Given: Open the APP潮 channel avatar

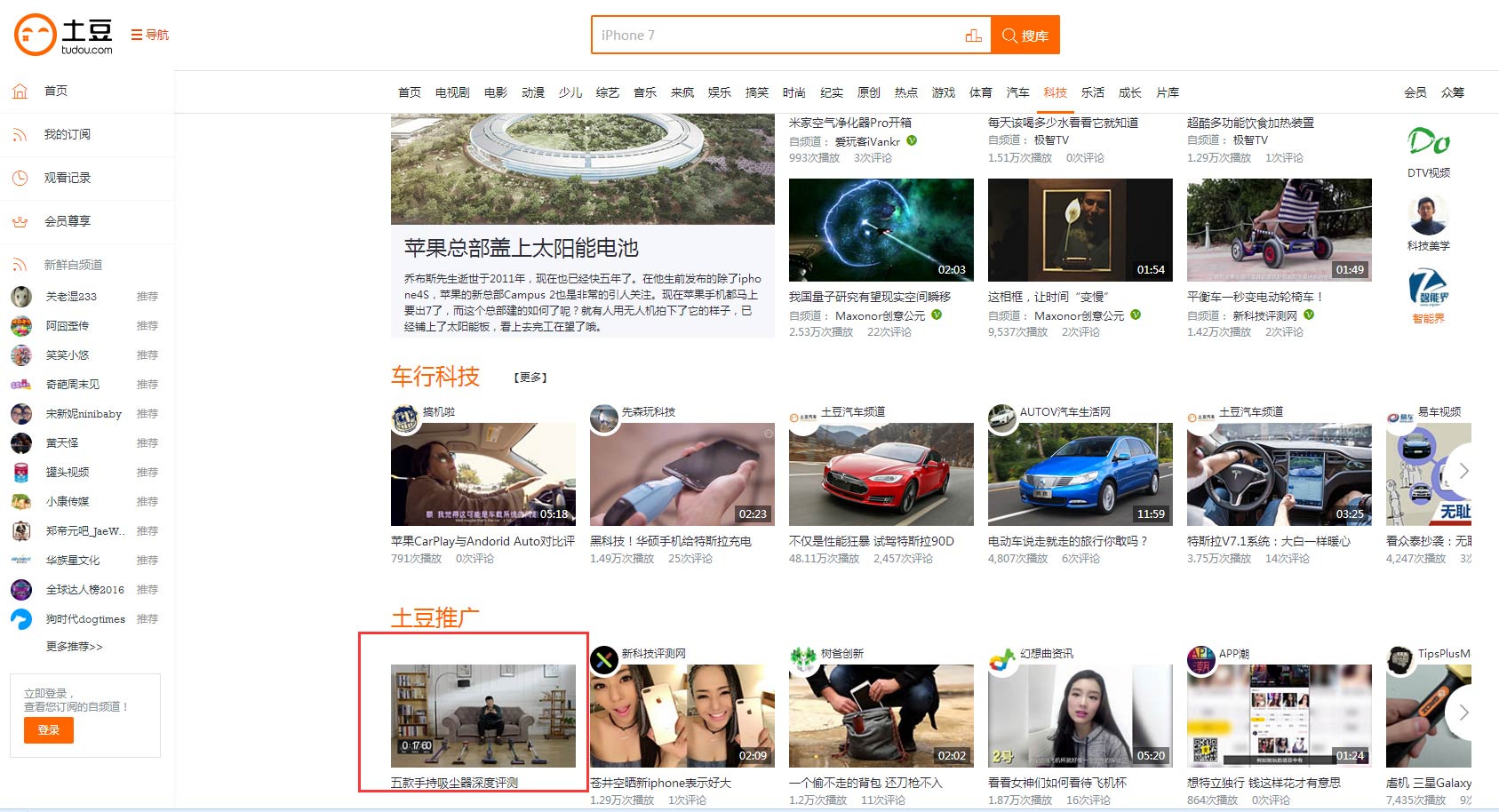Looking at the screenshot, I should click(1201, 660).
